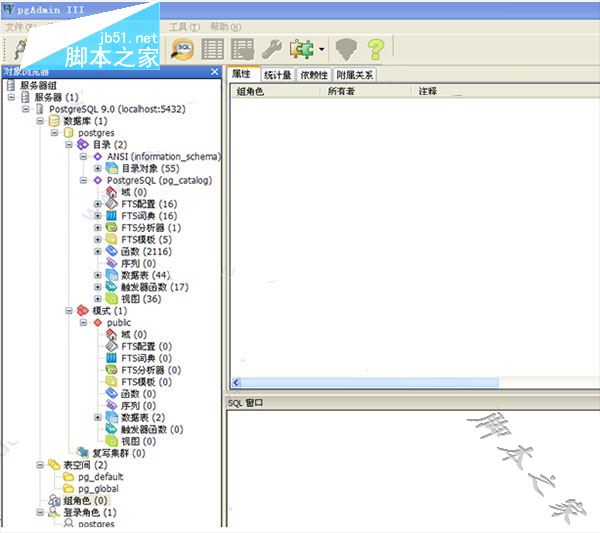
Task: Open the 帮助 menu
Action: point(226,27)
